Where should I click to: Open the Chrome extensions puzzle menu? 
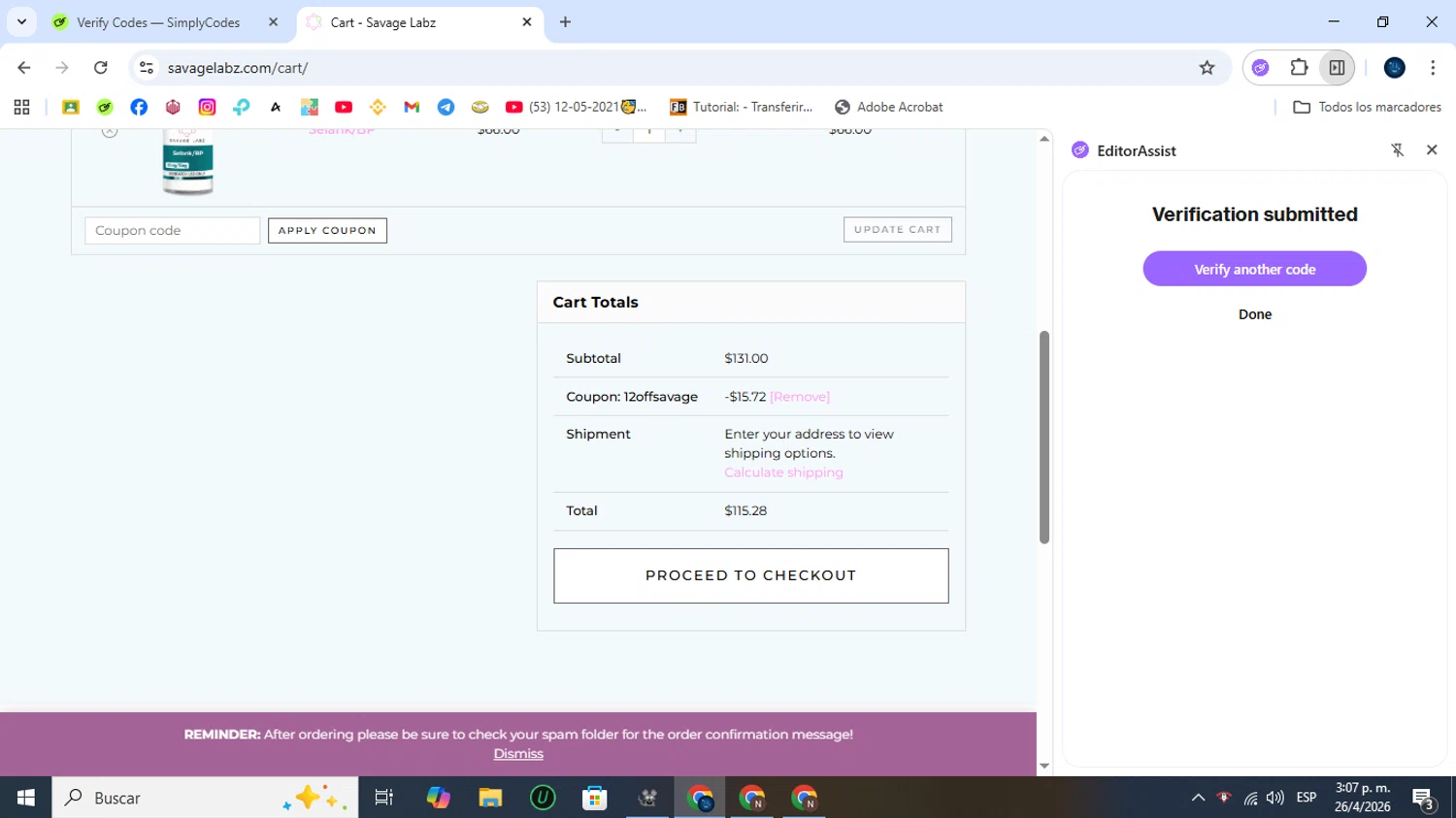tap(1299, 68)
